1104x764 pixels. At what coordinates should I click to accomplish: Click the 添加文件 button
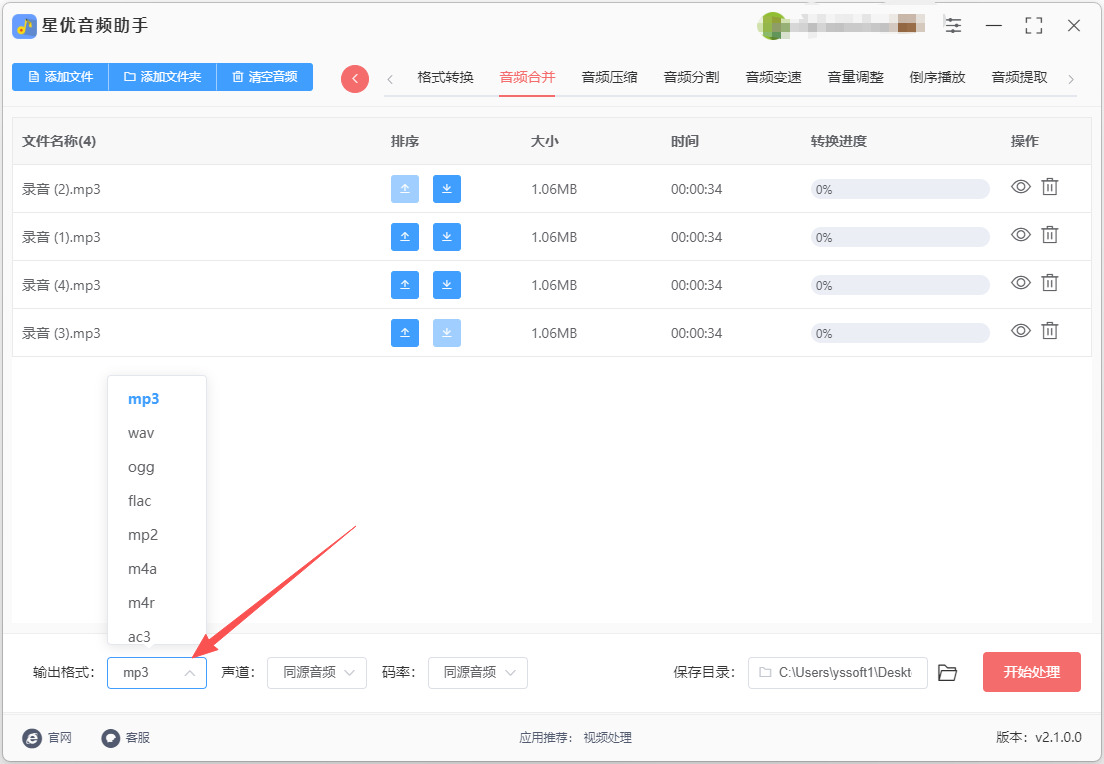(60, 77)
